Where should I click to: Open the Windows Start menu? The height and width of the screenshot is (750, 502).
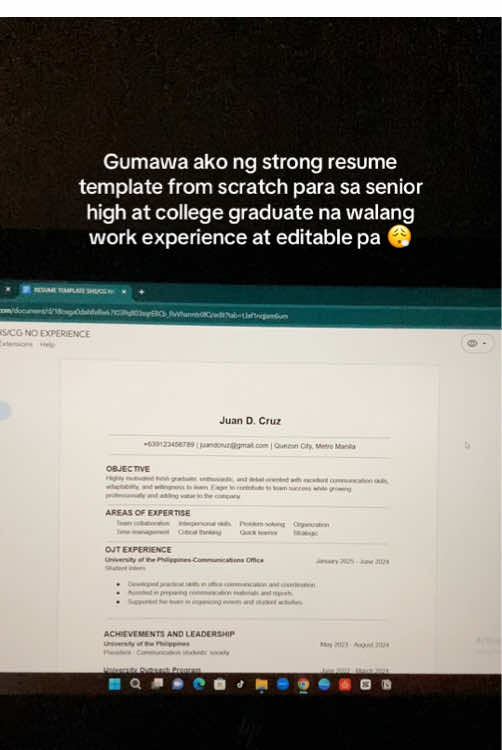[x=115, y=684]
